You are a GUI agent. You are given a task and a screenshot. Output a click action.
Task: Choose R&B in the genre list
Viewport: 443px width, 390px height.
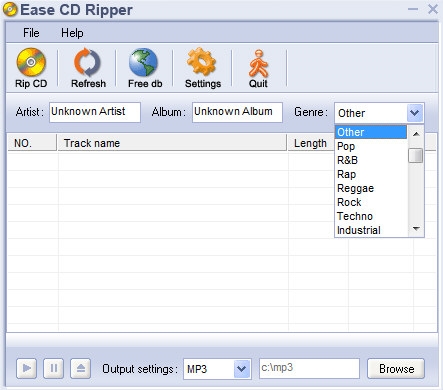(x=371, y=160)
